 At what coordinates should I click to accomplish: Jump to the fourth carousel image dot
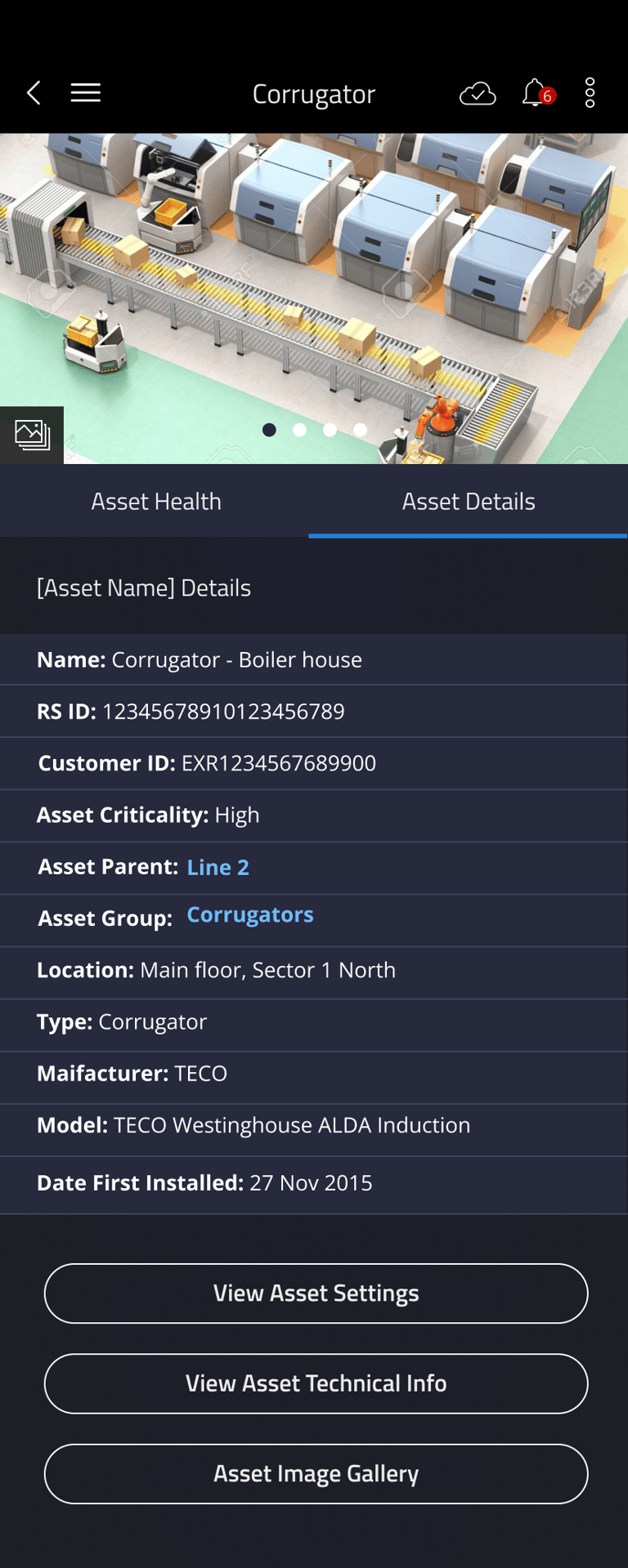(360, 430)
